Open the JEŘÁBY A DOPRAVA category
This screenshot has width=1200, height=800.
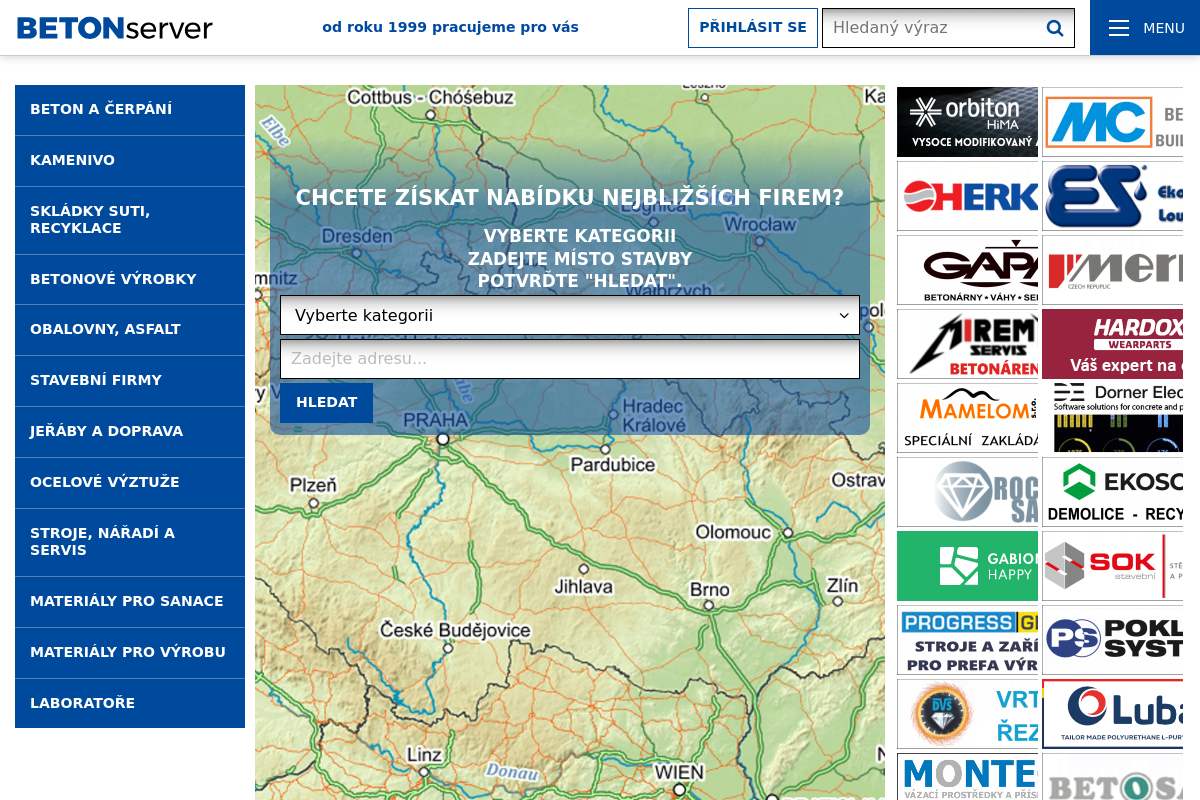point(130,432)
